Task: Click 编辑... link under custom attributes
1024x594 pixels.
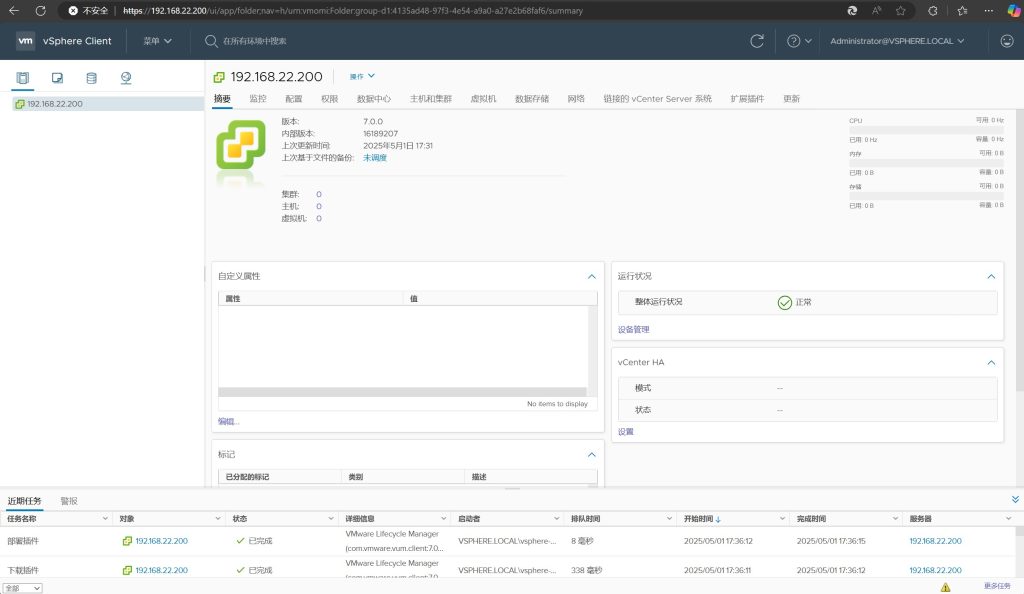Action: pos(229,422)
